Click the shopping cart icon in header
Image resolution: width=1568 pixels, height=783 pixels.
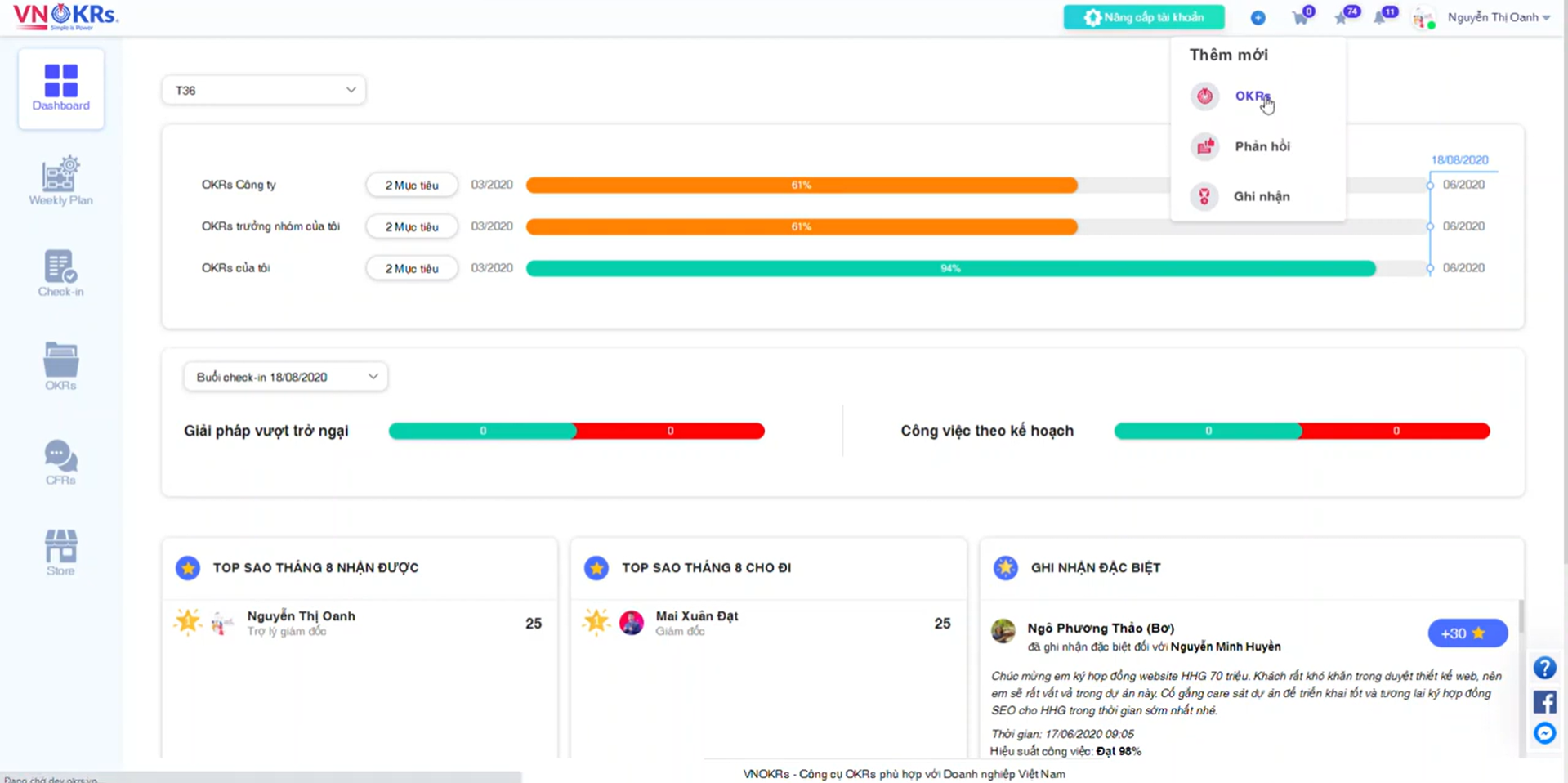pos(1300,18)
